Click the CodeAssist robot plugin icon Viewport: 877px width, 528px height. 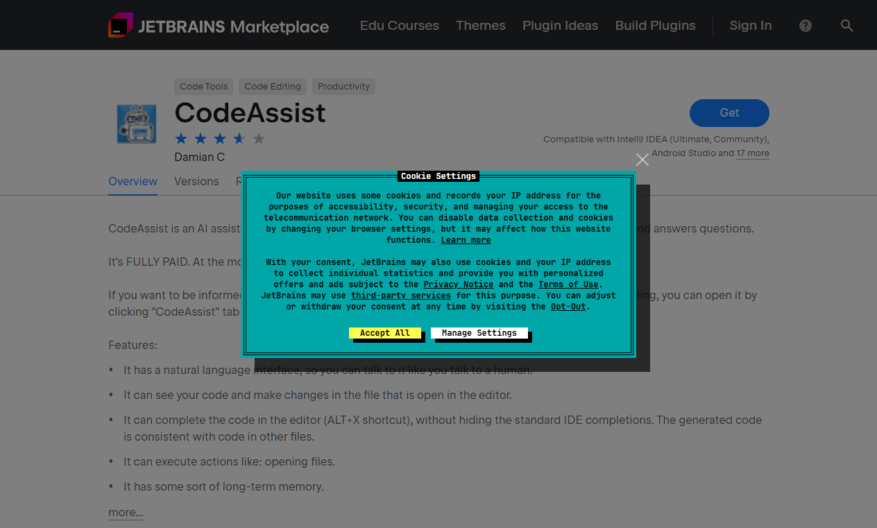136,124
